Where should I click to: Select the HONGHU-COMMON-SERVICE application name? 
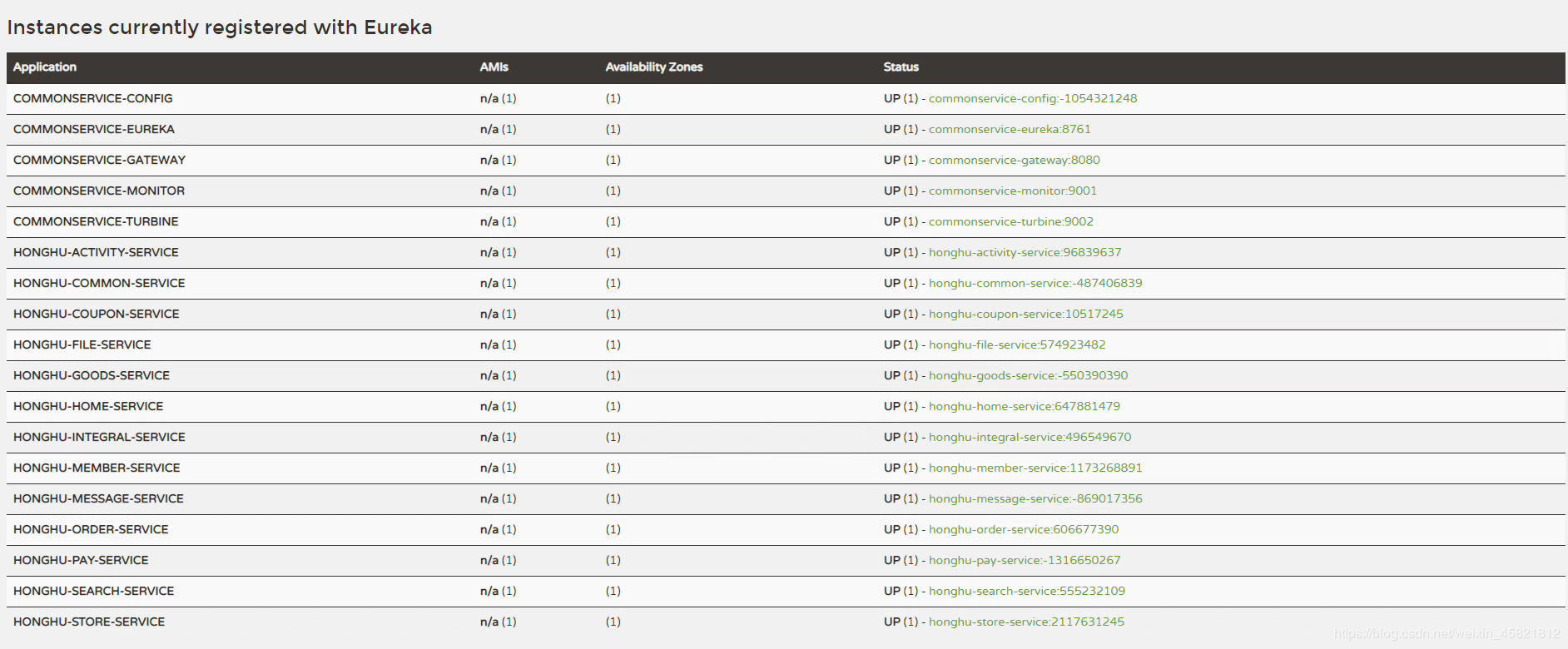[99, 283]
